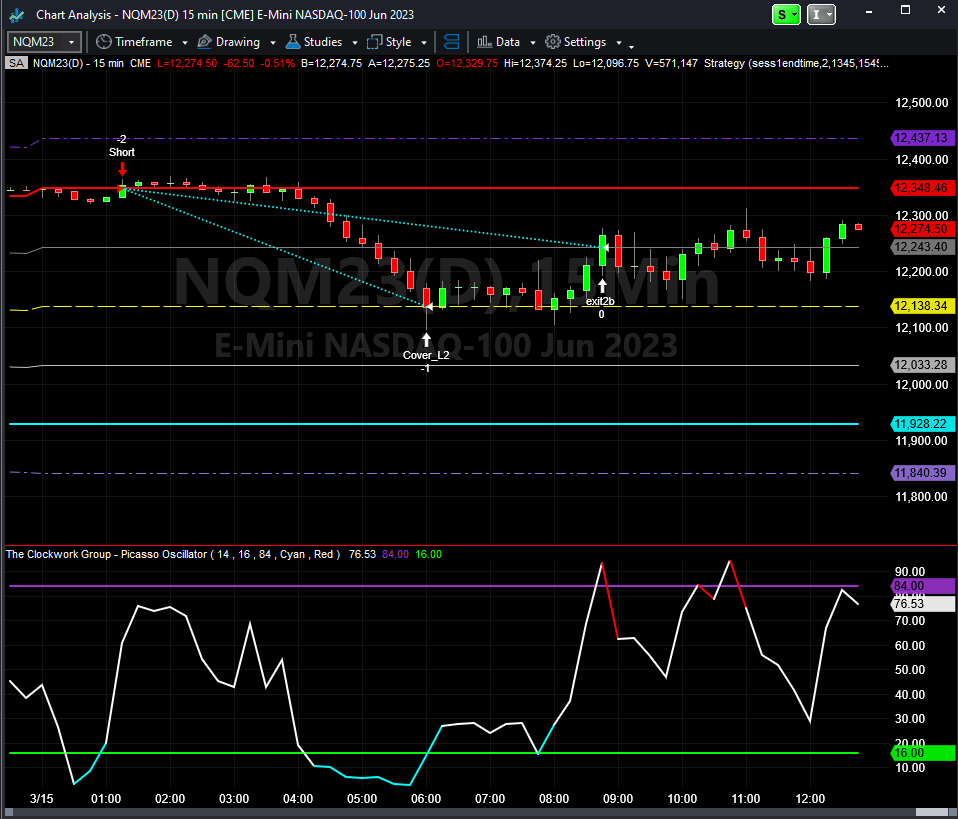Click the 12,500.00 price axis label
Viewport: 958px width, 819px height.
922,103
